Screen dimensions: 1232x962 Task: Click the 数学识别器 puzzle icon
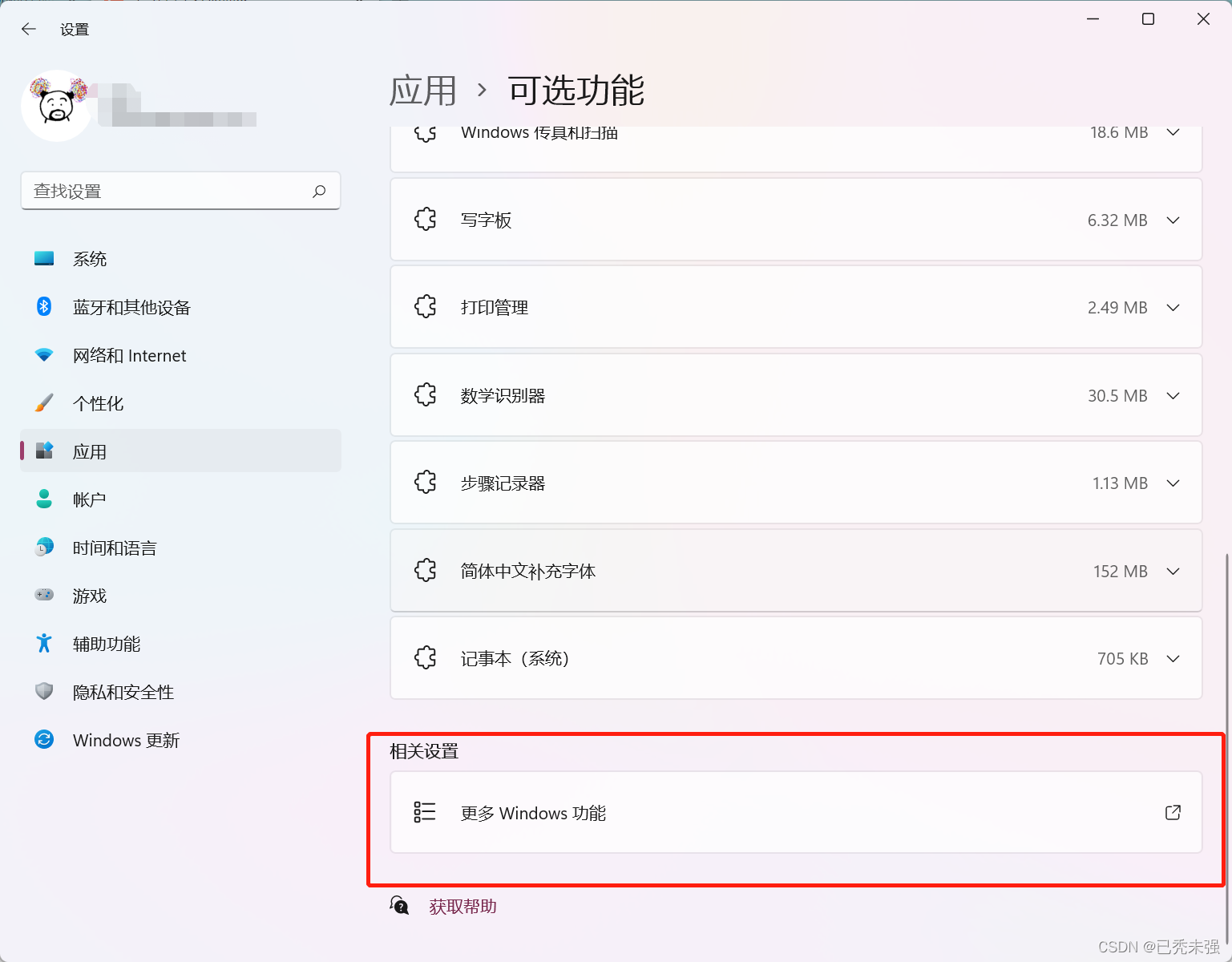(426, 394)
